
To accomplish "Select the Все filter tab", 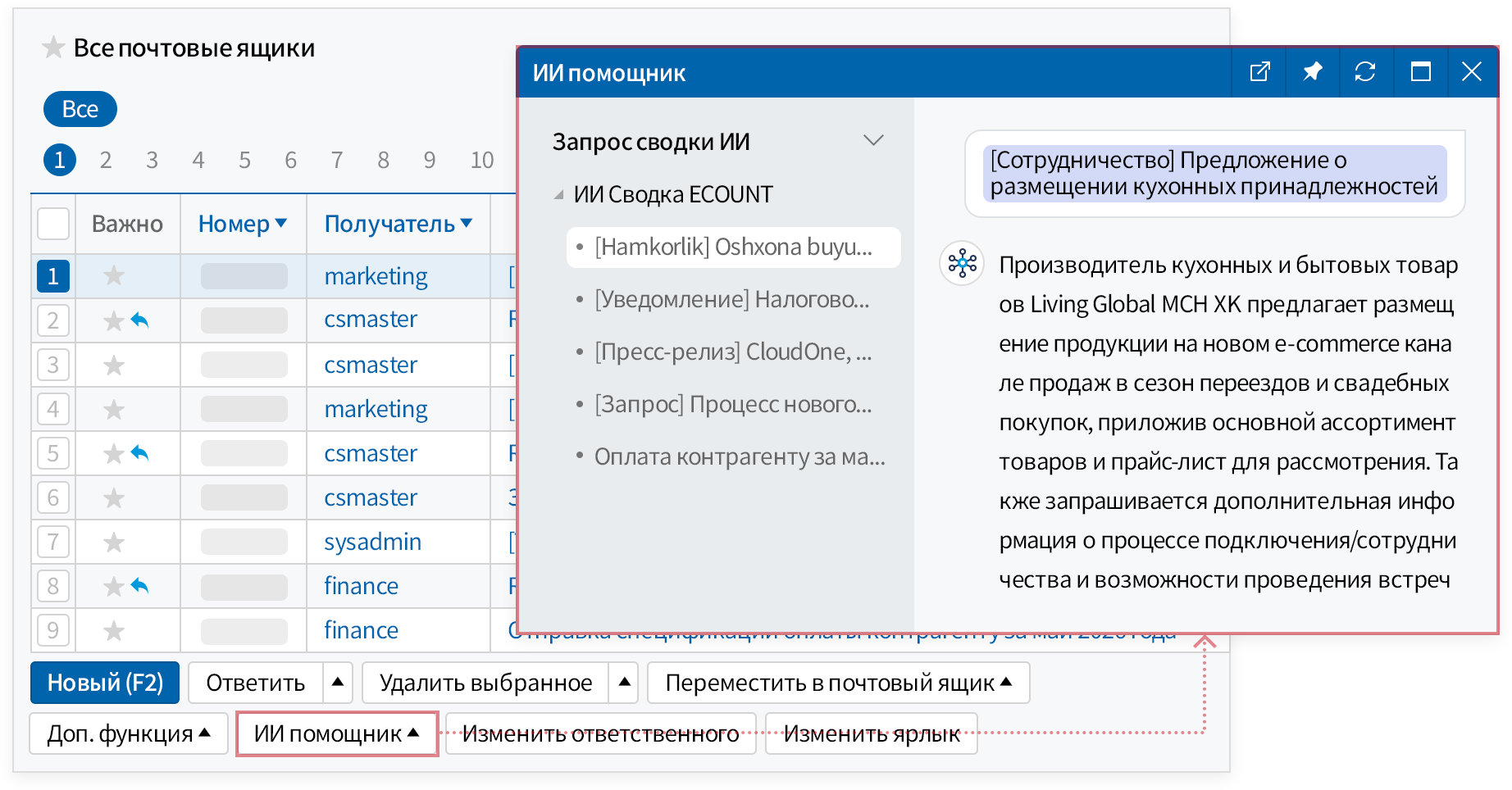I will tap(80, 109).
